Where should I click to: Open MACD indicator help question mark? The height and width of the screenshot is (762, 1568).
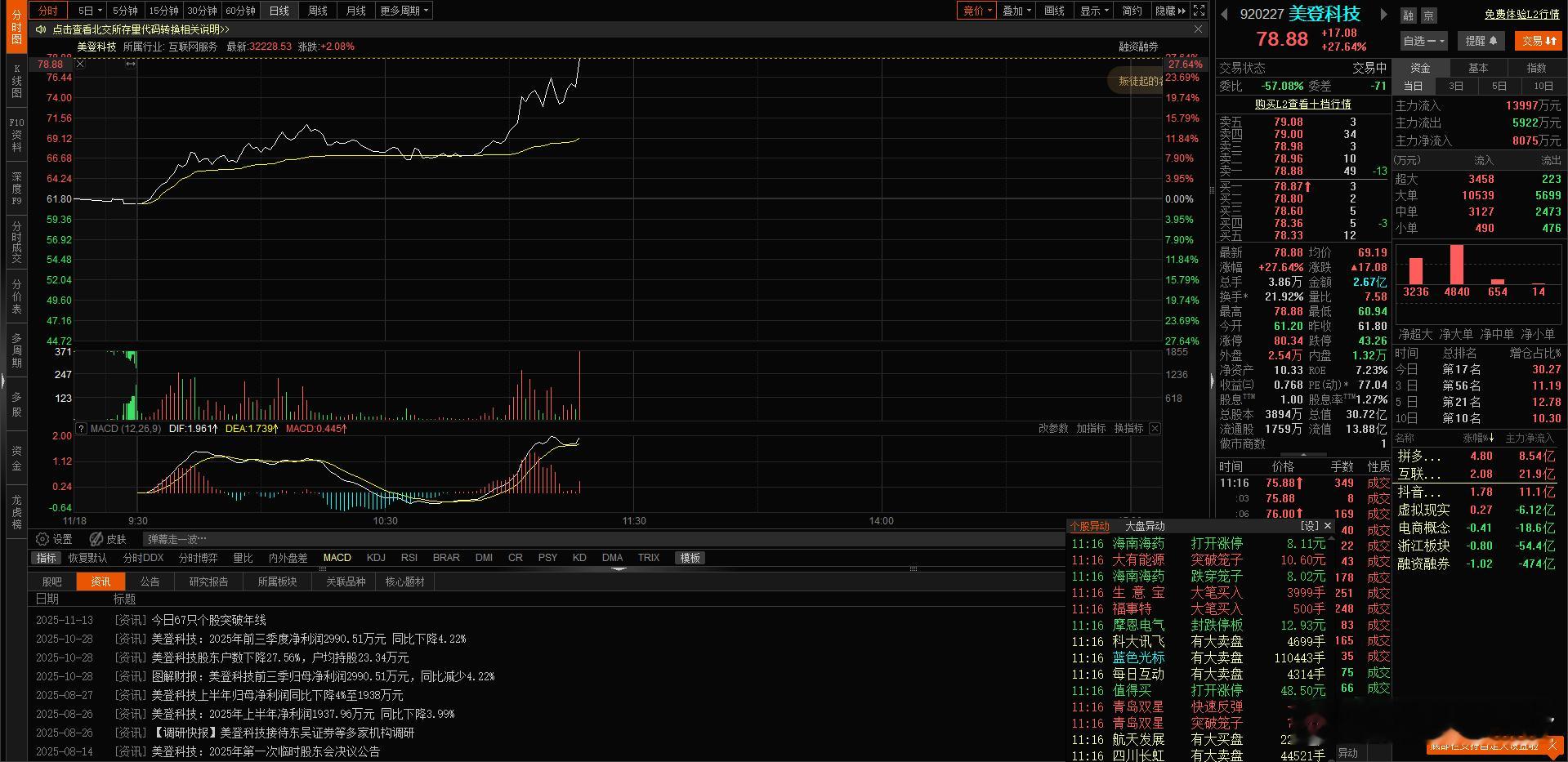pyautogui.click(x=82, y=428)
